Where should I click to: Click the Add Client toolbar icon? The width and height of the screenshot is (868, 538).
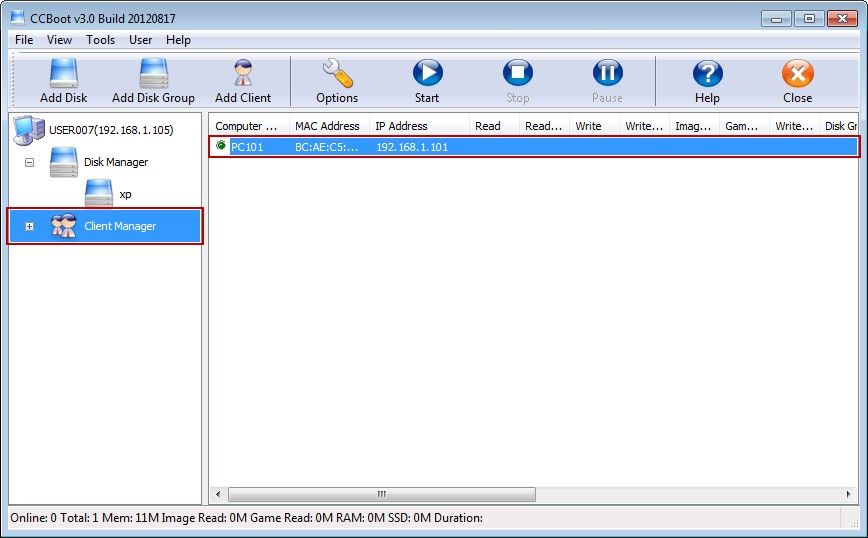(243, 74)
